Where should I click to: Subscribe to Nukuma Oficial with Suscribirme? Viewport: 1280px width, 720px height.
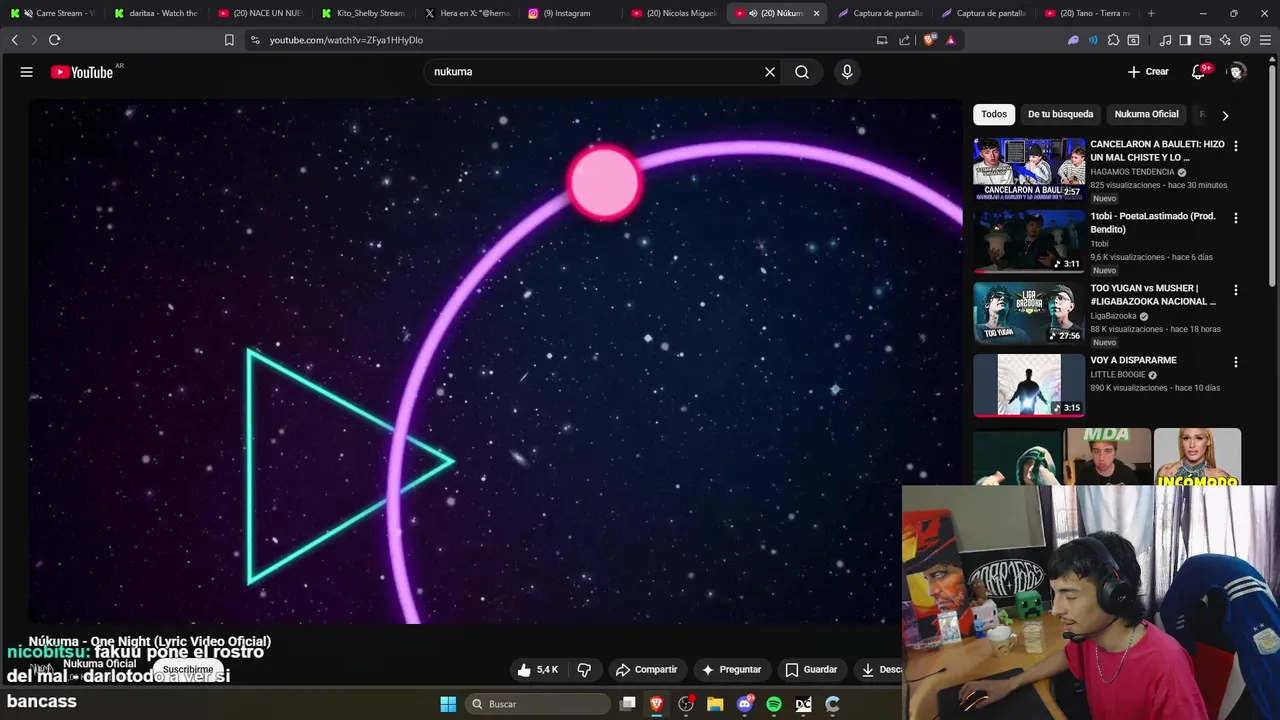coord(188,670)
